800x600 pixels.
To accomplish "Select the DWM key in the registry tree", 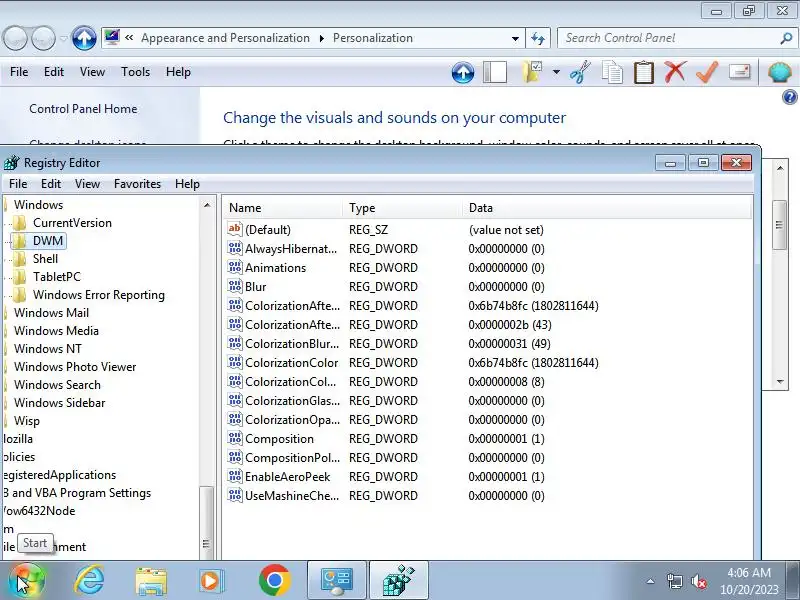I will pyautogui.click(x=48, y=241).
